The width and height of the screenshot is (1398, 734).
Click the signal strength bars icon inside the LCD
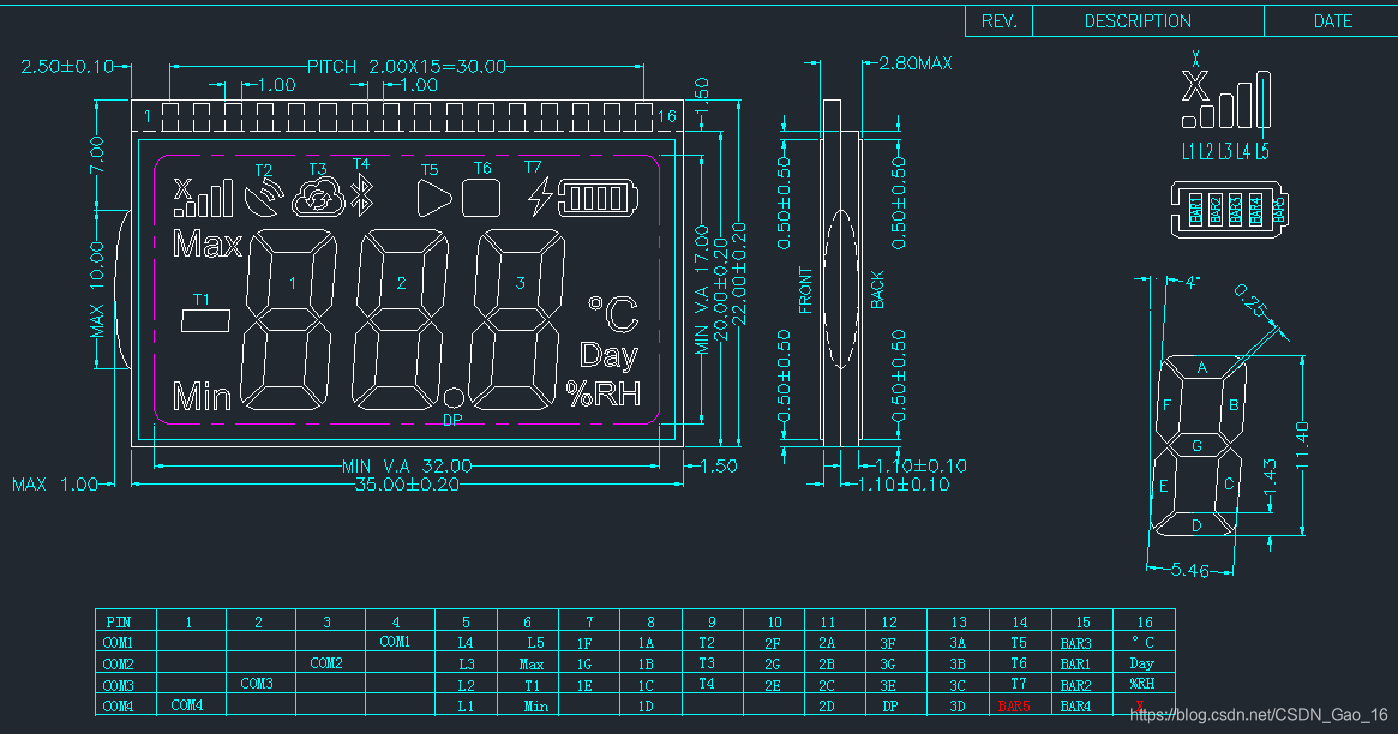[203, 197]
